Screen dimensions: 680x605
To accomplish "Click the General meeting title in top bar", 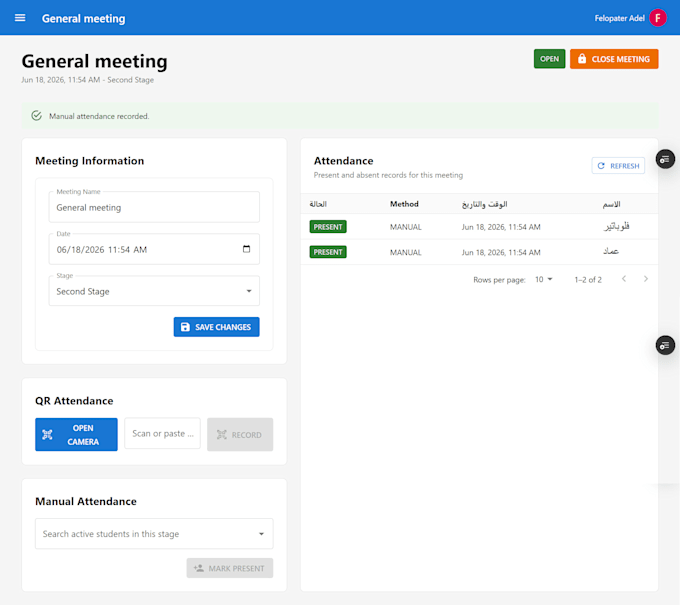I will [83, 18].
